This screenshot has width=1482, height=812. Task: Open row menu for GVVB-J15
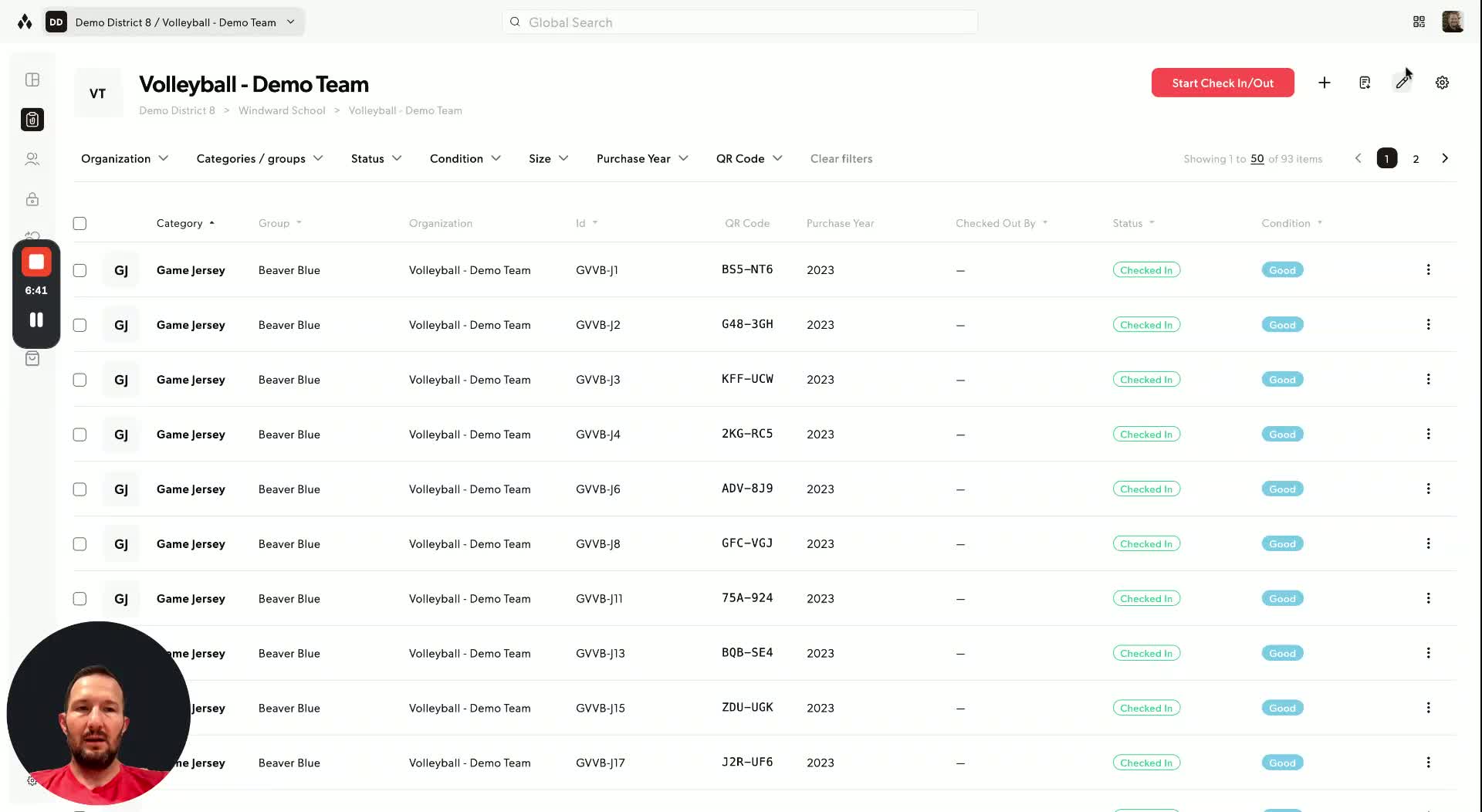pos(1428,708)
